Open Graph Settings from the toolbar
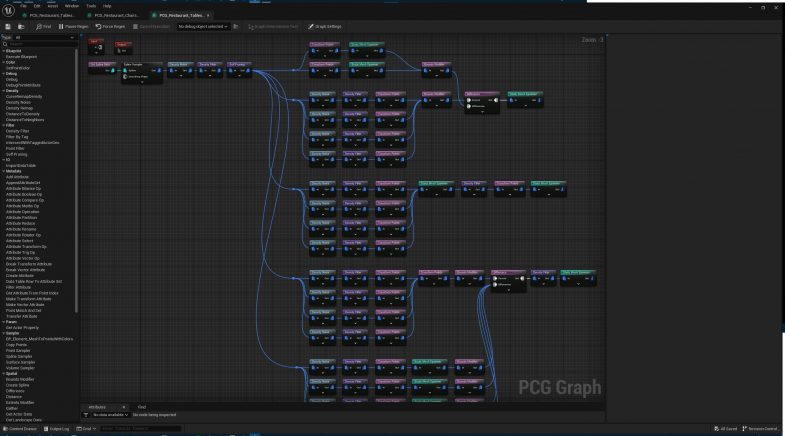785x436 pixels. pyautogui.click(x=324, y=27)
